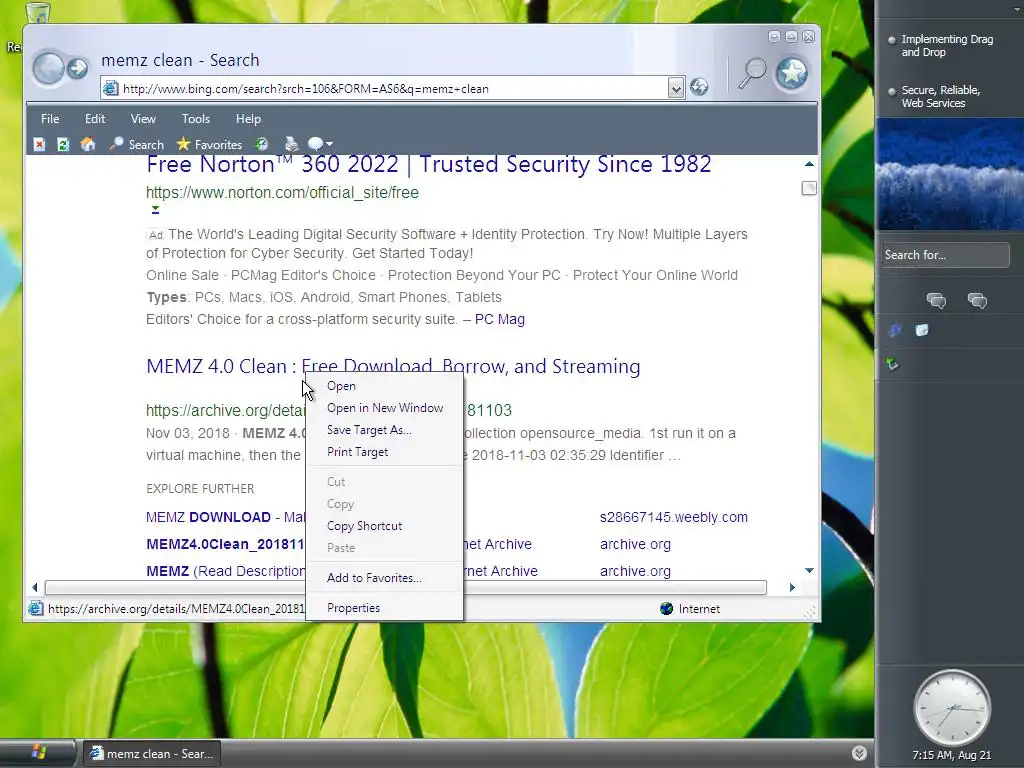Choose Properties in the context menu
The height and width of the screenshot is (768, 1024).
point(384,608)
